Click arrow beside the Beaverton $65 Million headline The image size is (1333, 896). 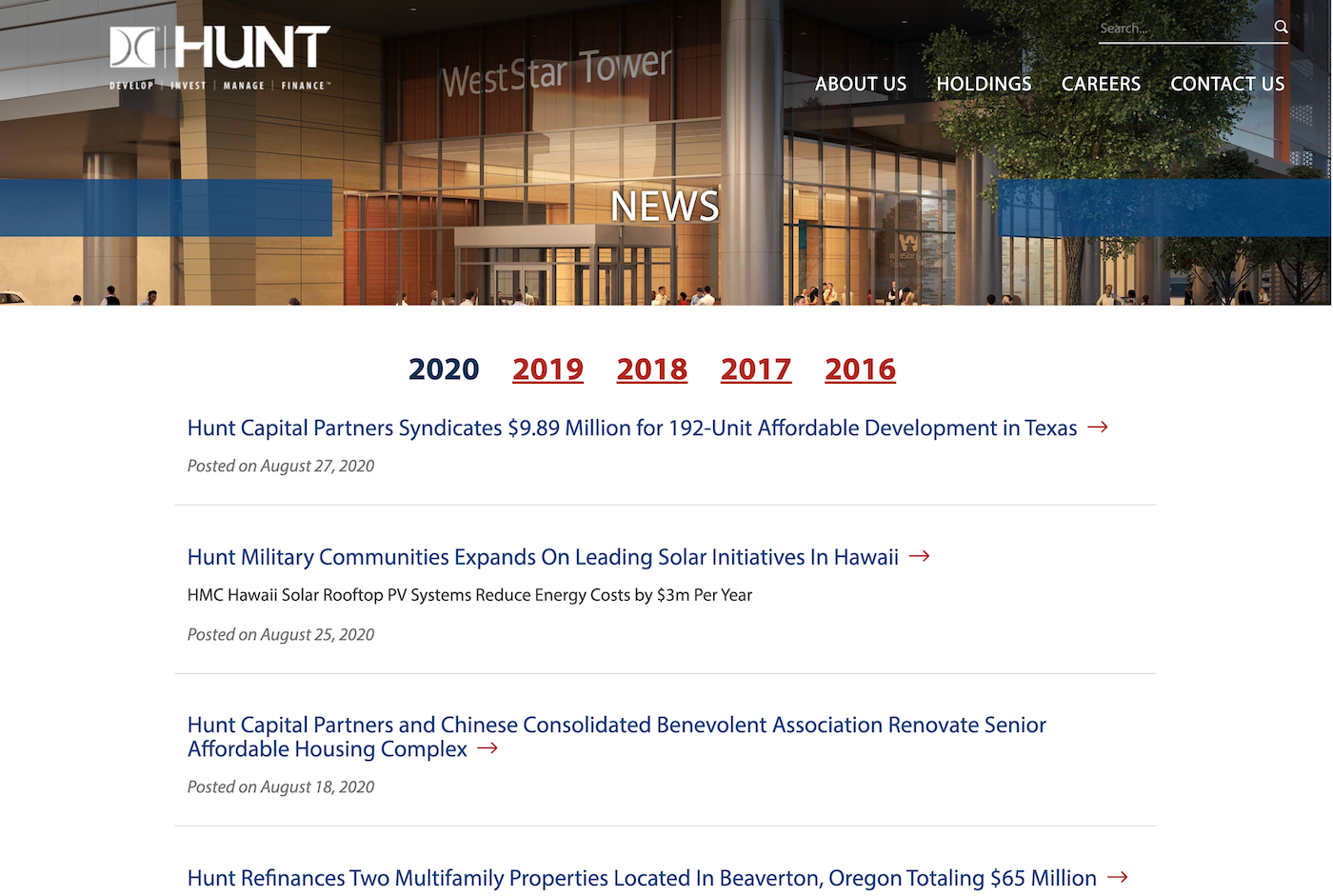click(1118, 877)
